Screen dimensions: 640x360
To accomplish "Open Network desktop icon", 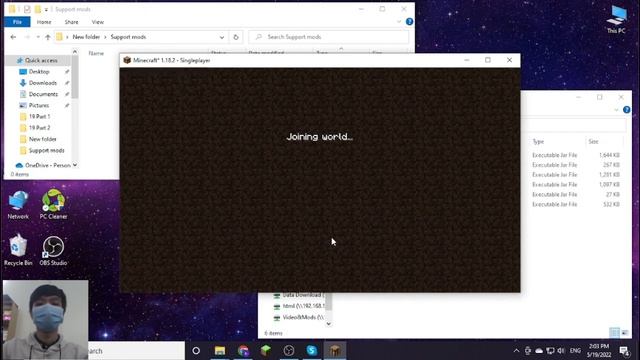I will 18,205.
